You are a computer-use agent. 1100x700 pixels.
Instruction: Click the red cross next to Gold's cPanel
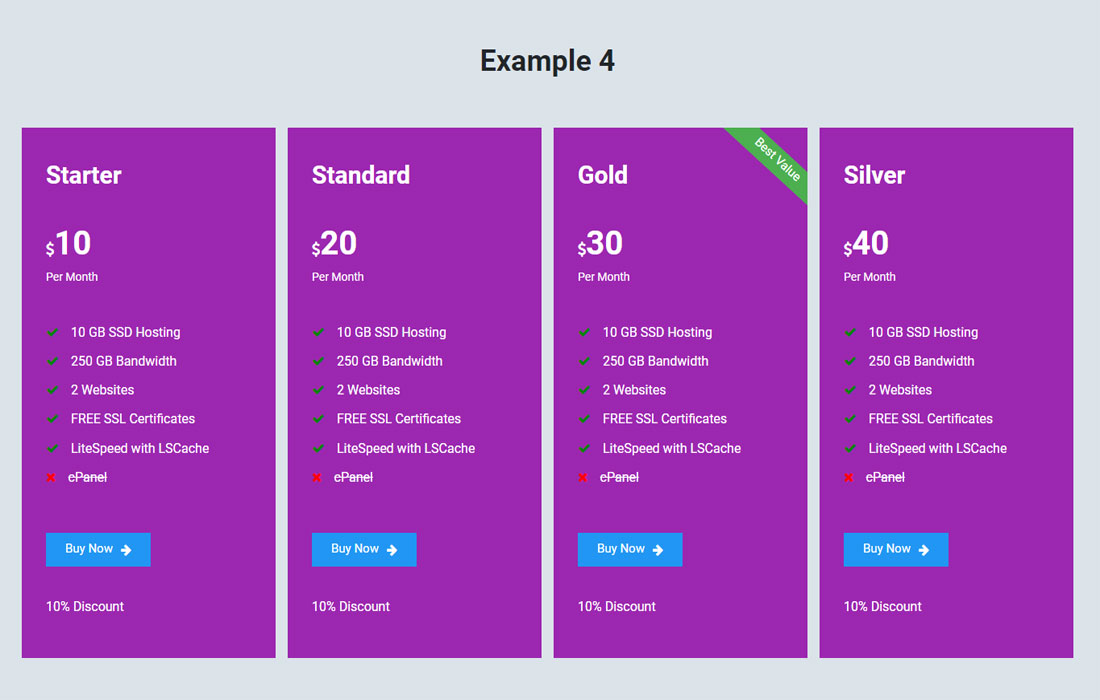[583, 478]
